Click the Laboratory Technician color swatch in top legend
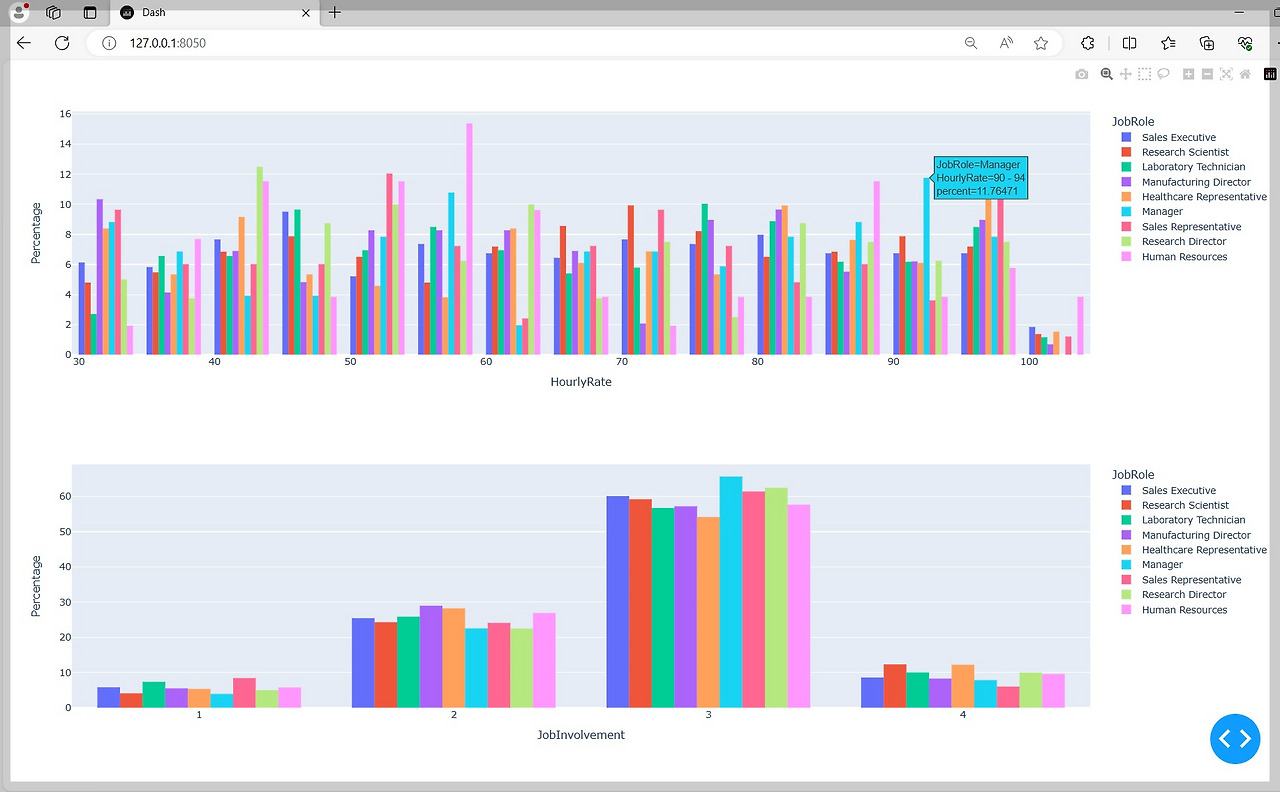Viewport: 1280px width, 792px height. click(1127, 167)
